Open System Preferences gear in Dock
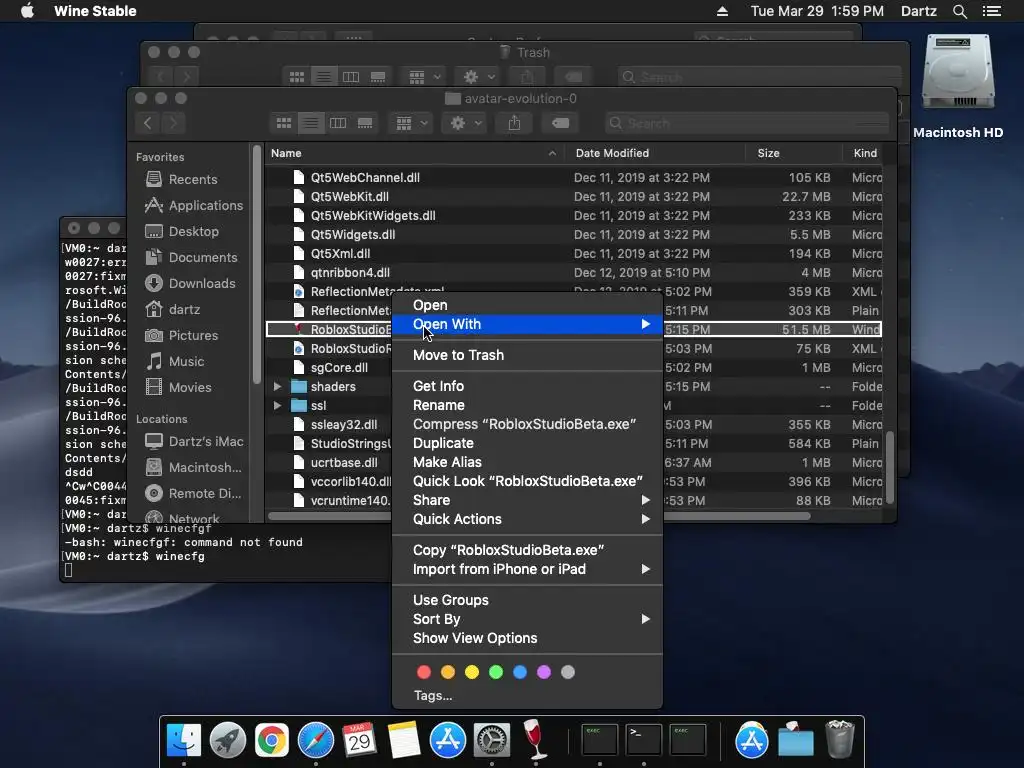Viewport: 1024px width, 768px height. (x=491, y=739)
